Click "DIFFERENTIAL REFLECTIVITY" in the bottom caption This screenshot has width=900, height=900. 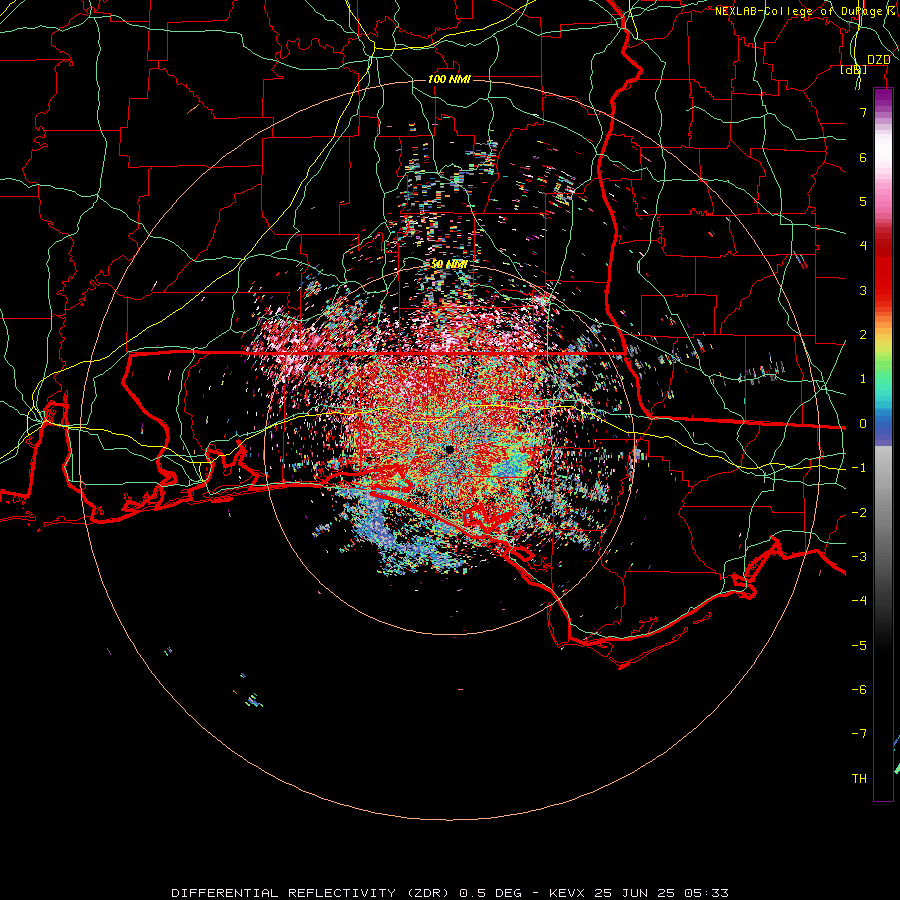point(284,893)
